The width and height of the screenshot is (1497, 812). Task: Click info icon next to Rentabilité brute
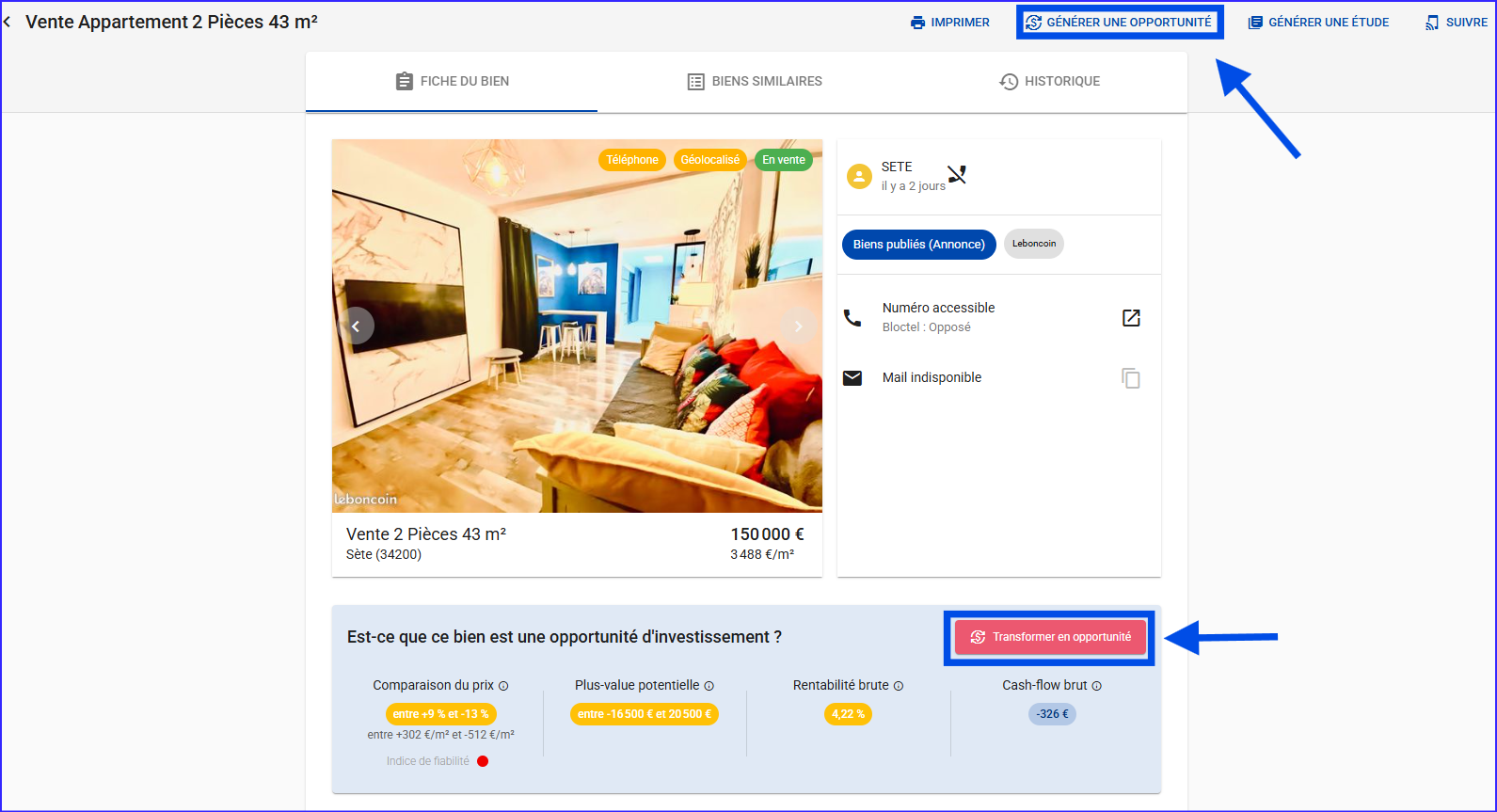pyautogui.click(x=899, y=686)
